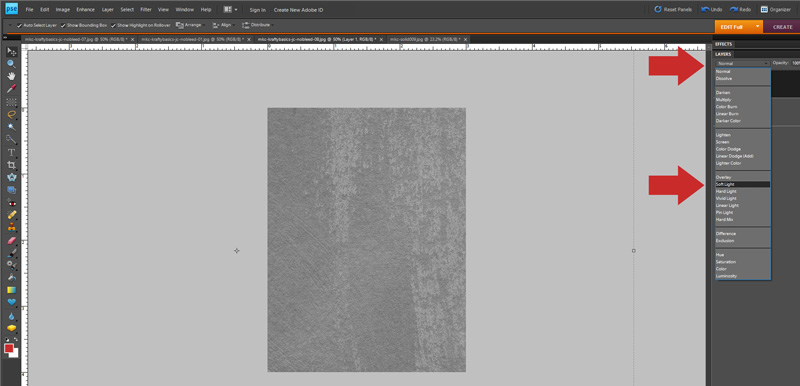Click the Reset Panels button
800x386 pixels.
(673, 9)
